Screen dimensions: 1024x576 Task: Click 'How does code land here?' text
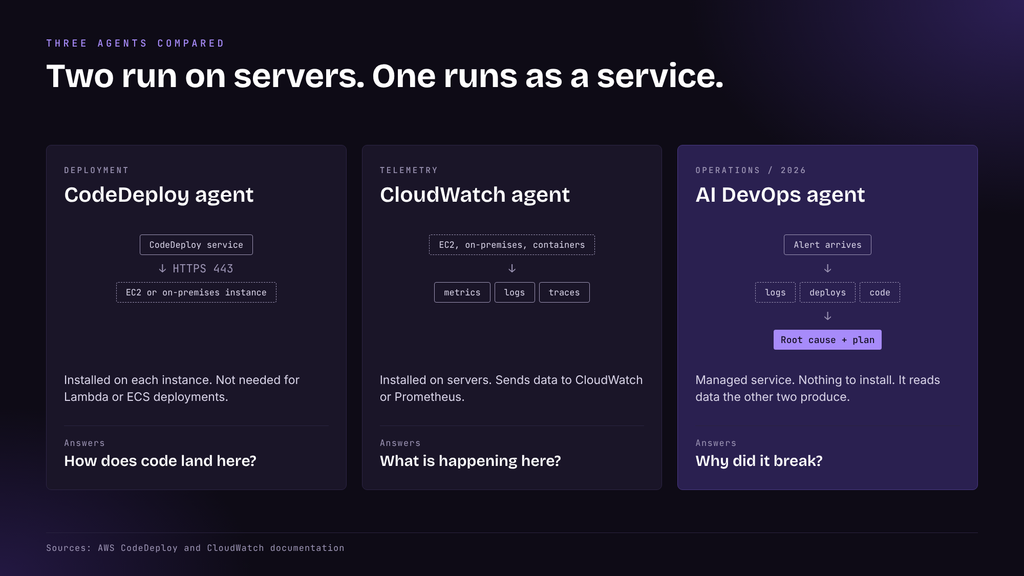coord(160,461)
